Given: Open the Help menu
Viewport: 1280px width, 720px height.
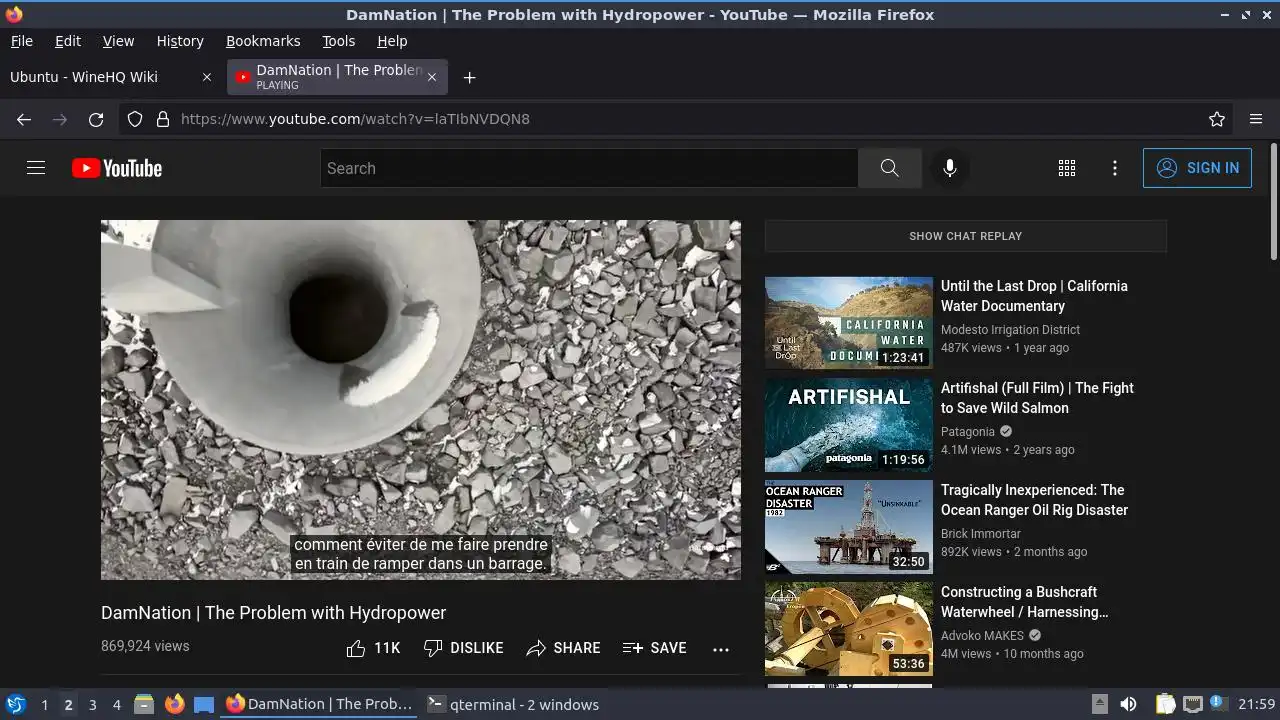Looking at the screenshot, I should [392, 41].
